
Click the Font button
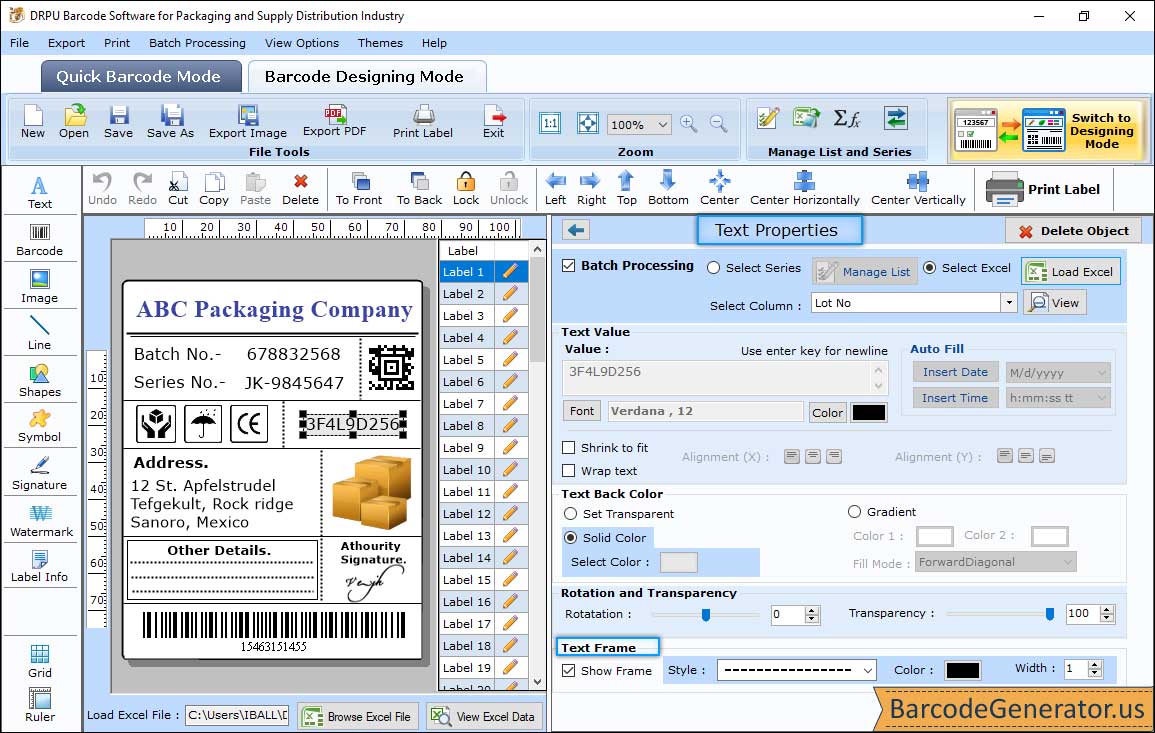click(x=582, y=411)
